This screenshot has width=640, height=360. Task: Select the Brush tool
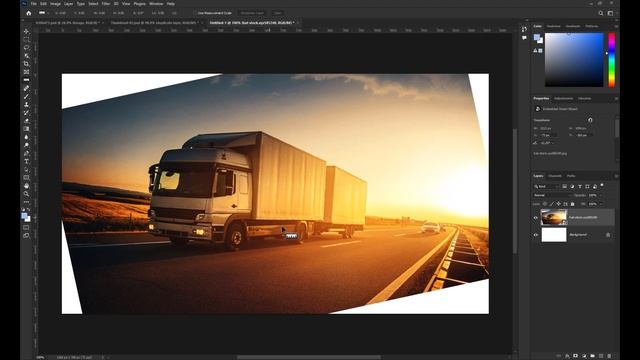27,96
